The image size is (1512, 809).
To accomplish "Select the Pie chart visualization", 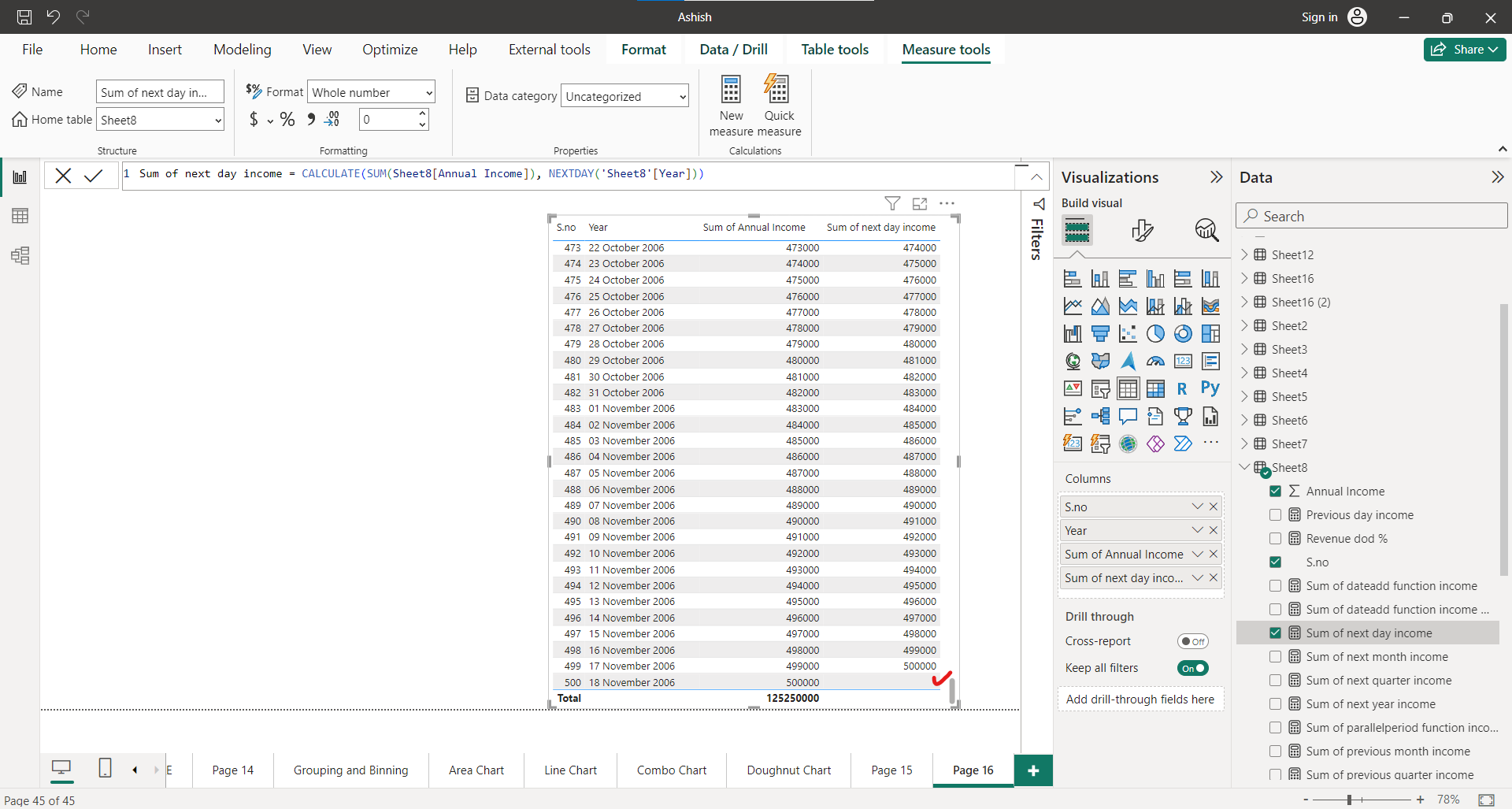I will pyautogui.click(x=1156, y=333).
